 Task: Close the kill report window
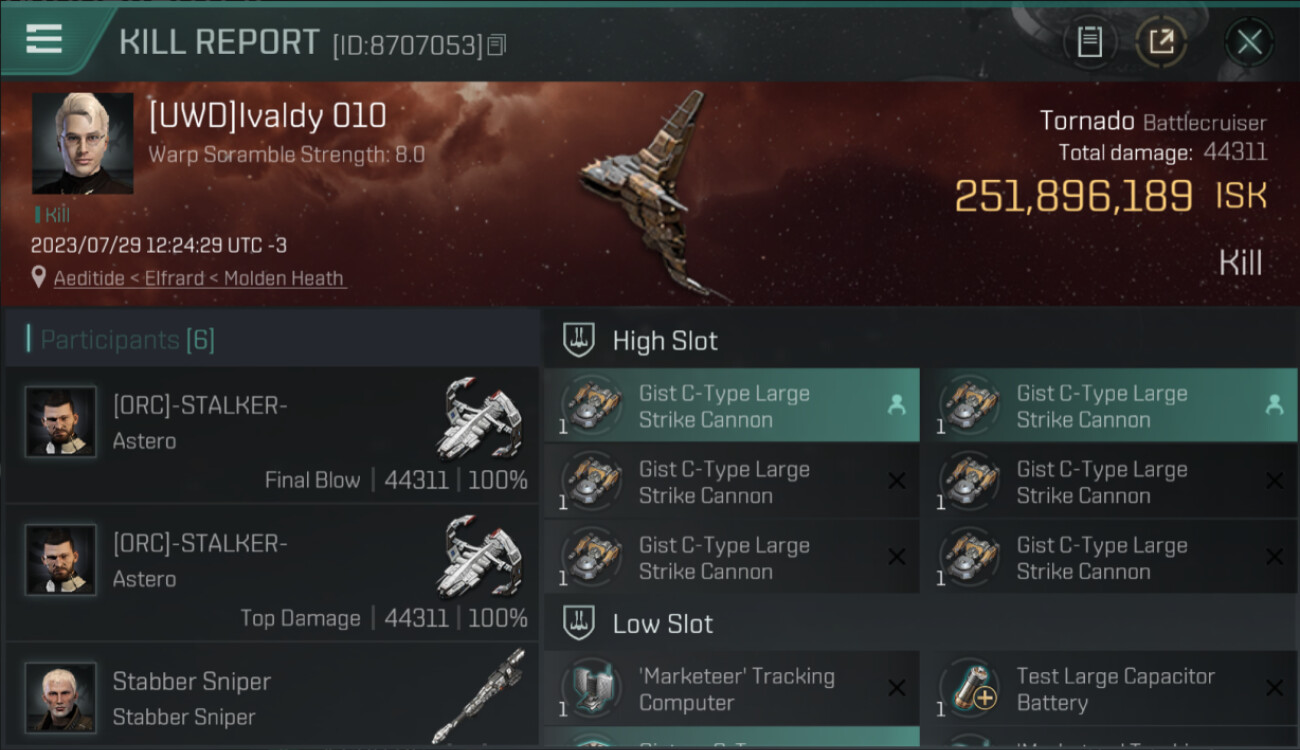(x=1249, y=42)
